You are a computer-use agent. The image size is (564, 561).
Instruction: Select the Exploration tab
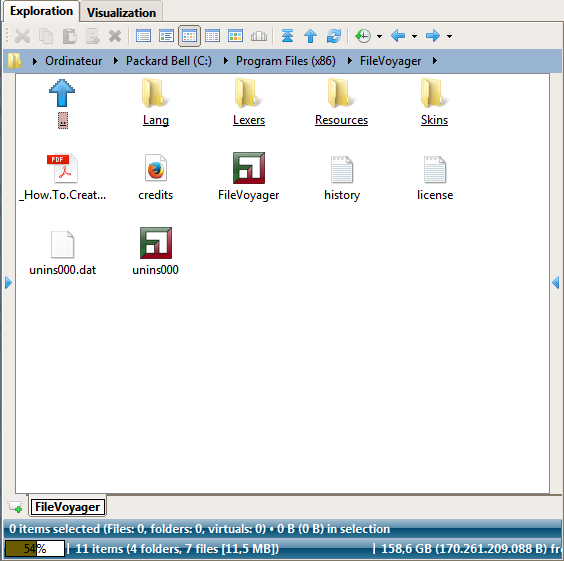click(41, 11)
